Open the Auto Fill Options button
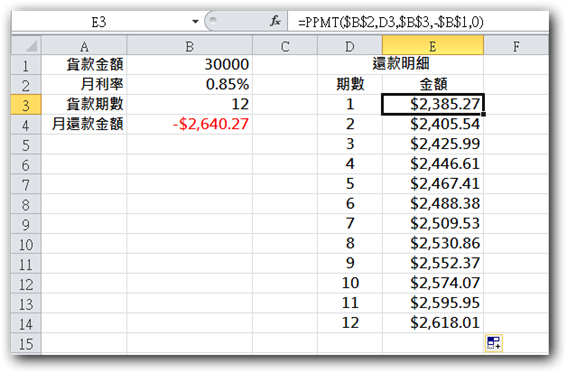This screenshot has width=567, height=373. point(494,343)
